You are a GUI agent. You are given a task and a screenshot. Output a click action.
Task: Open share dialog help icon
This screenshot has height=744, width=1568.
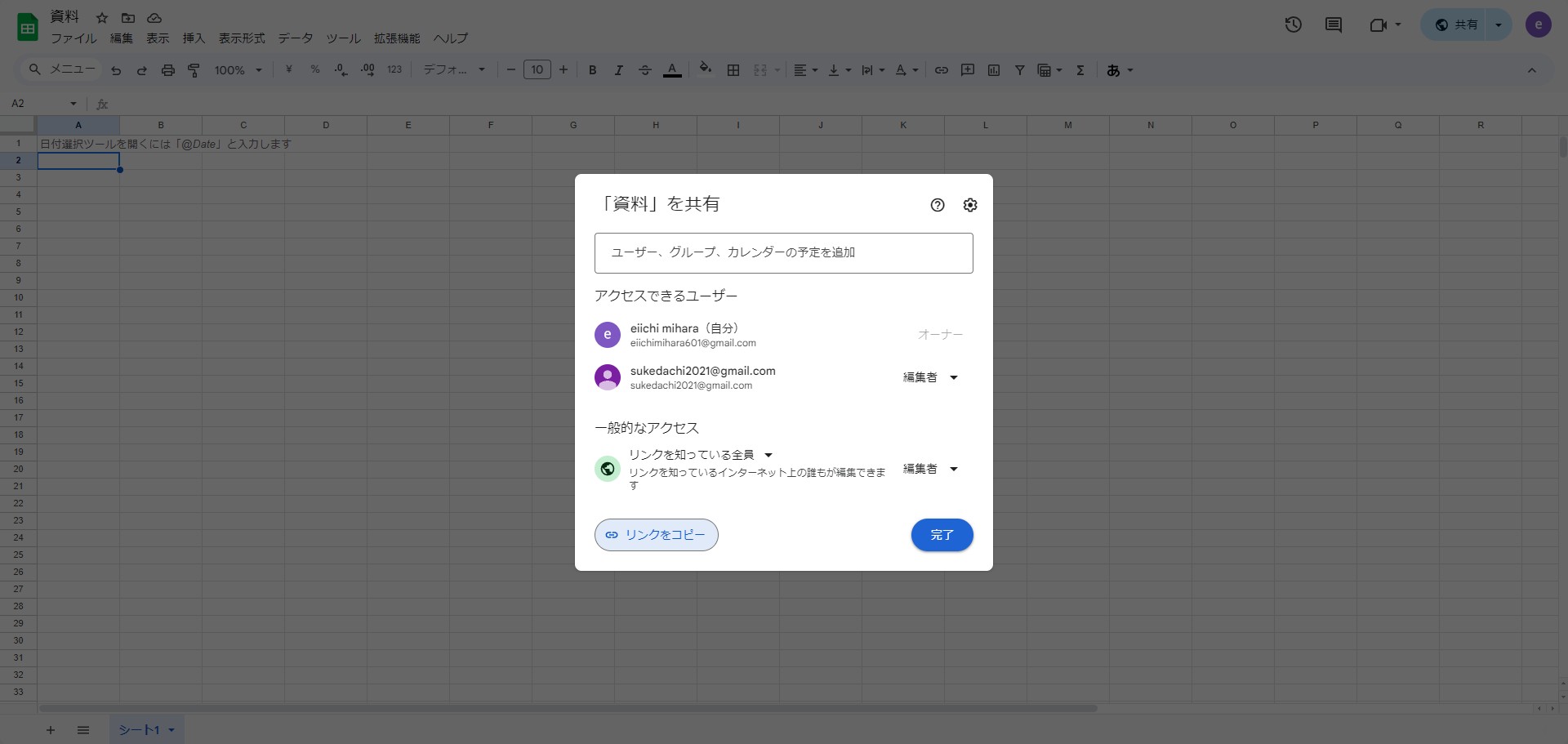[938, 205]
